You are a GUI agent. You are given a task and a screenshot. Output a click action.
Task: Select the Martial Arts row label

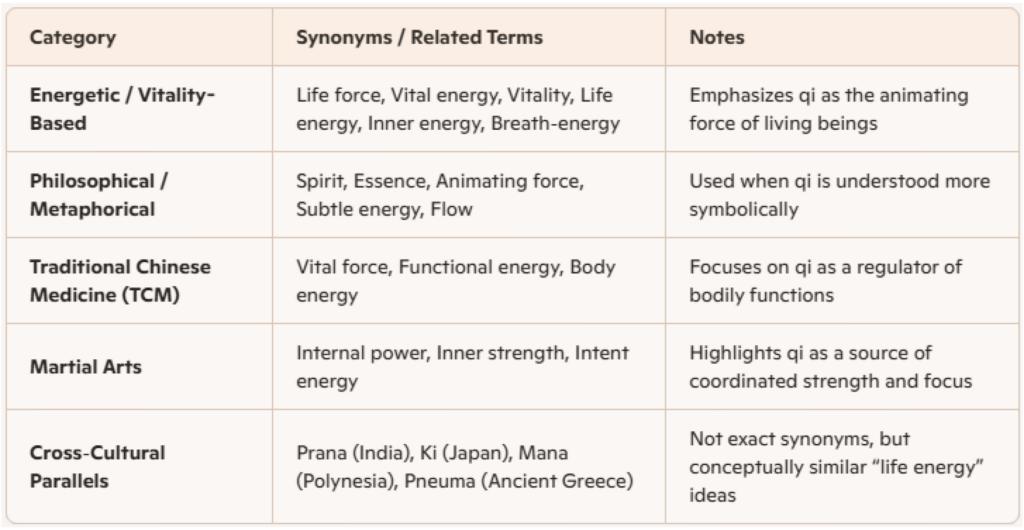click(86, 367)
